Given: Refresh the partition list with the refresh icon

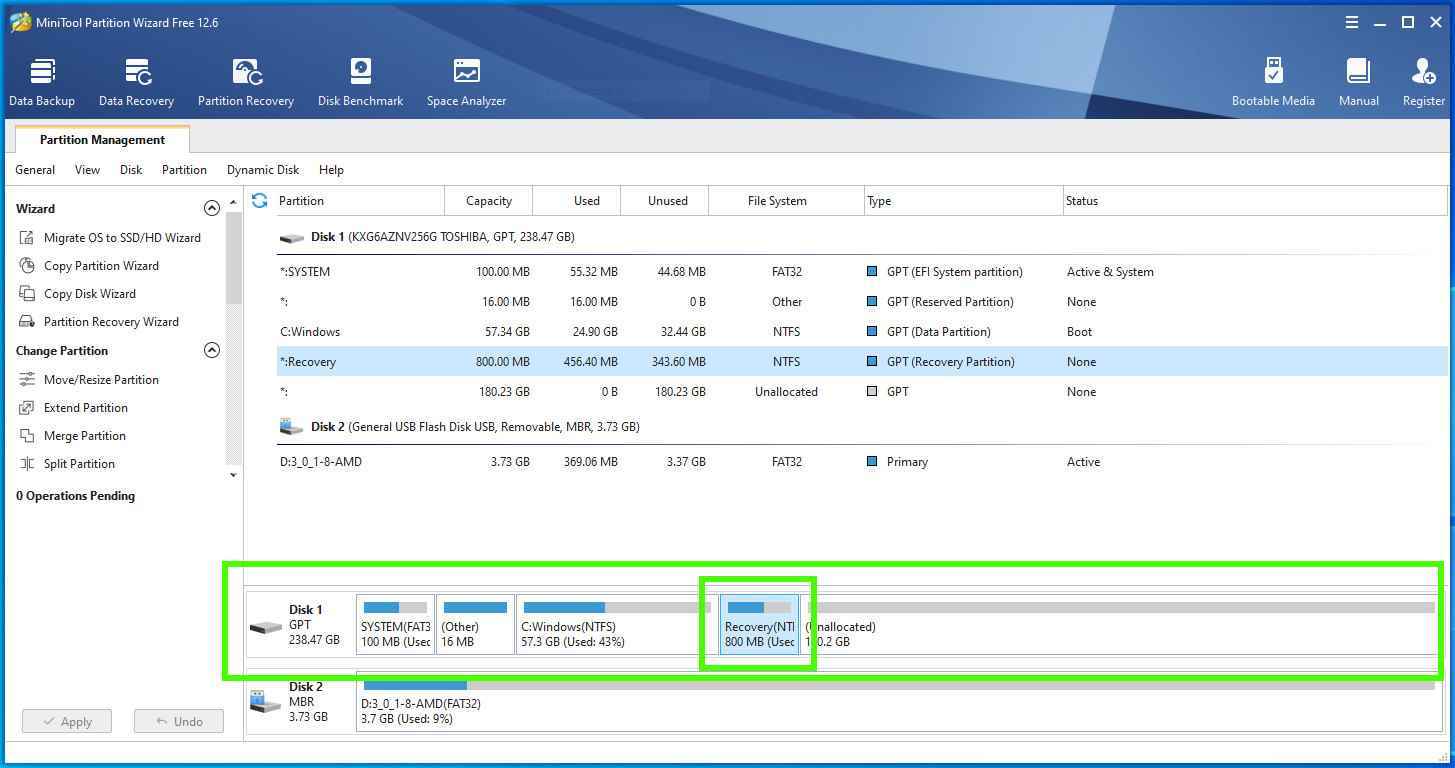Looking at the screenshot, I should click(x=260, y=200).
